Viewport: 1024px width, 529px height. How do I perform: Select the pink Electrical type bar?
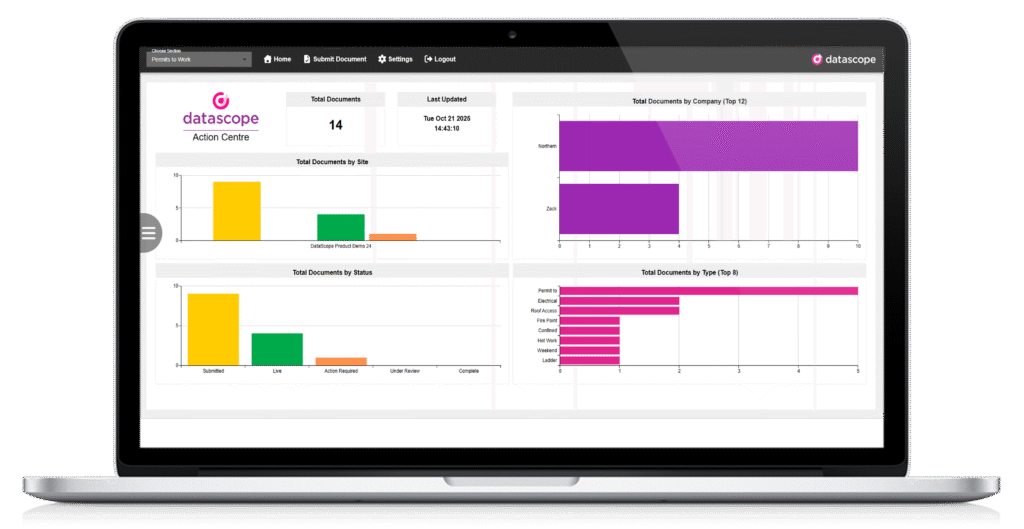click(x=619, y=301)
